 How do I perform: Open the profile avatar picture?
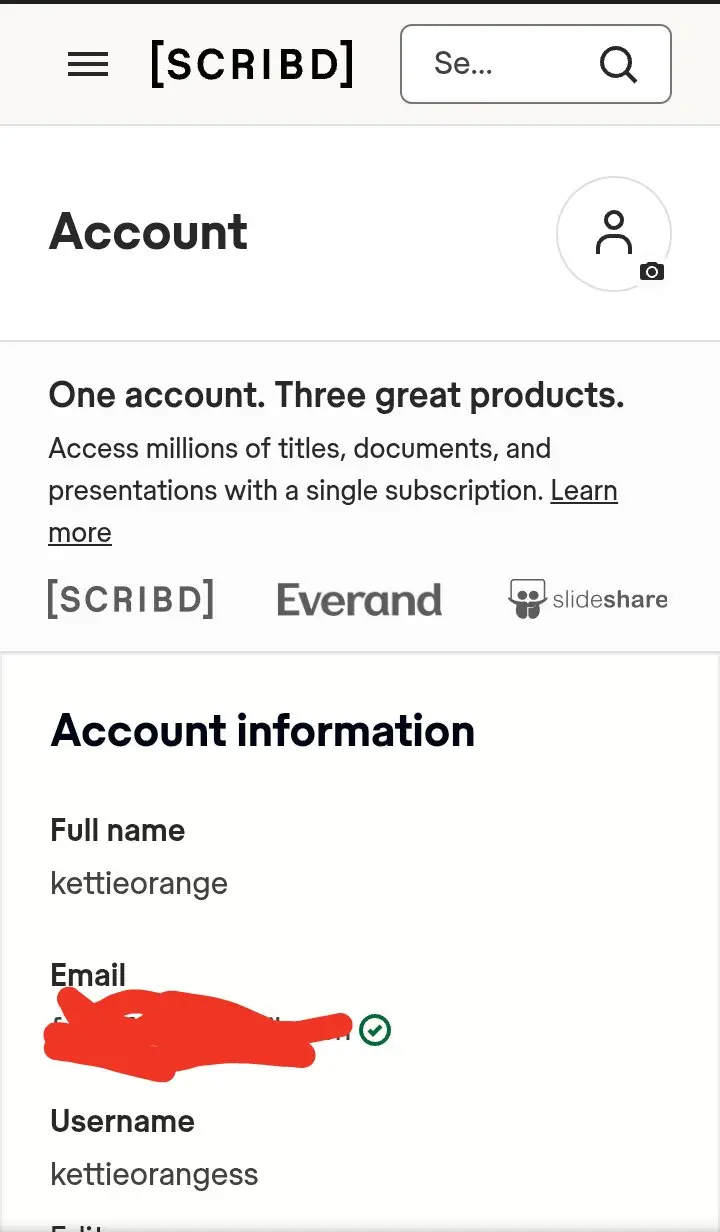[613, 234]
